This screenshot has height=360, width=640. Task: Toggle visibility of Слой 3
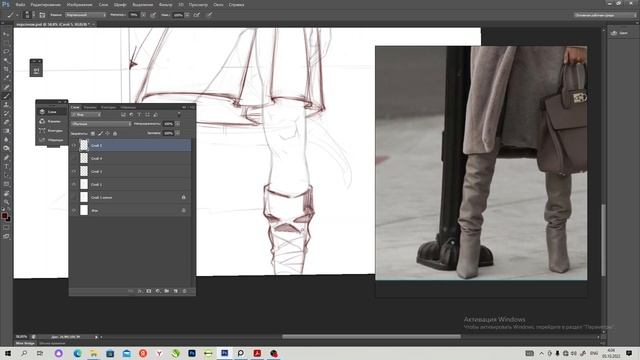click(x=74, y=171)
